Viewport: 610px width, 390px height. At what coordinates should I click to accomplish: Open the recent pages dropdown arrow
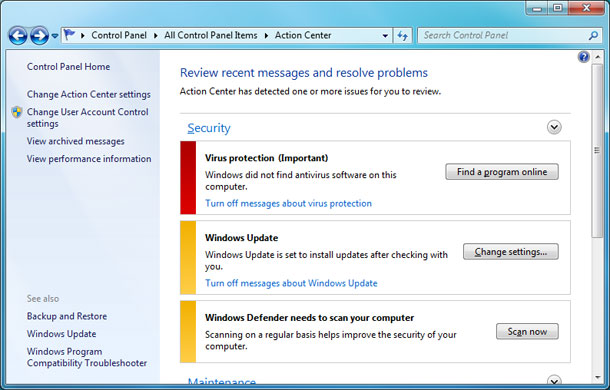coord(55,36)
